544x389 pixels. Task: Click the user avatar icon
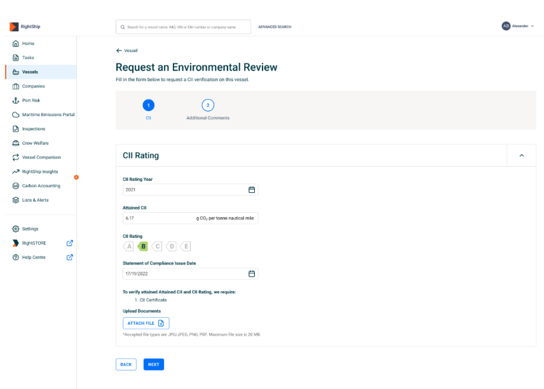pyautogui.click(x=506, y=26)
